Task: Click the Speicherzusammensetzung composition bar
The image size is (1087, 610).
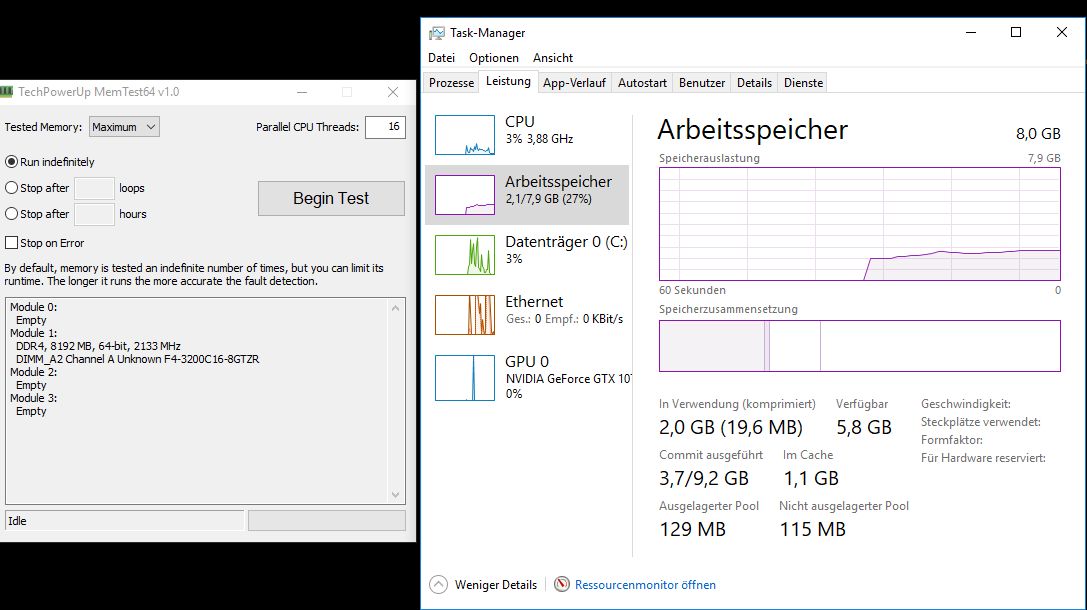Action: coord(860,346)
